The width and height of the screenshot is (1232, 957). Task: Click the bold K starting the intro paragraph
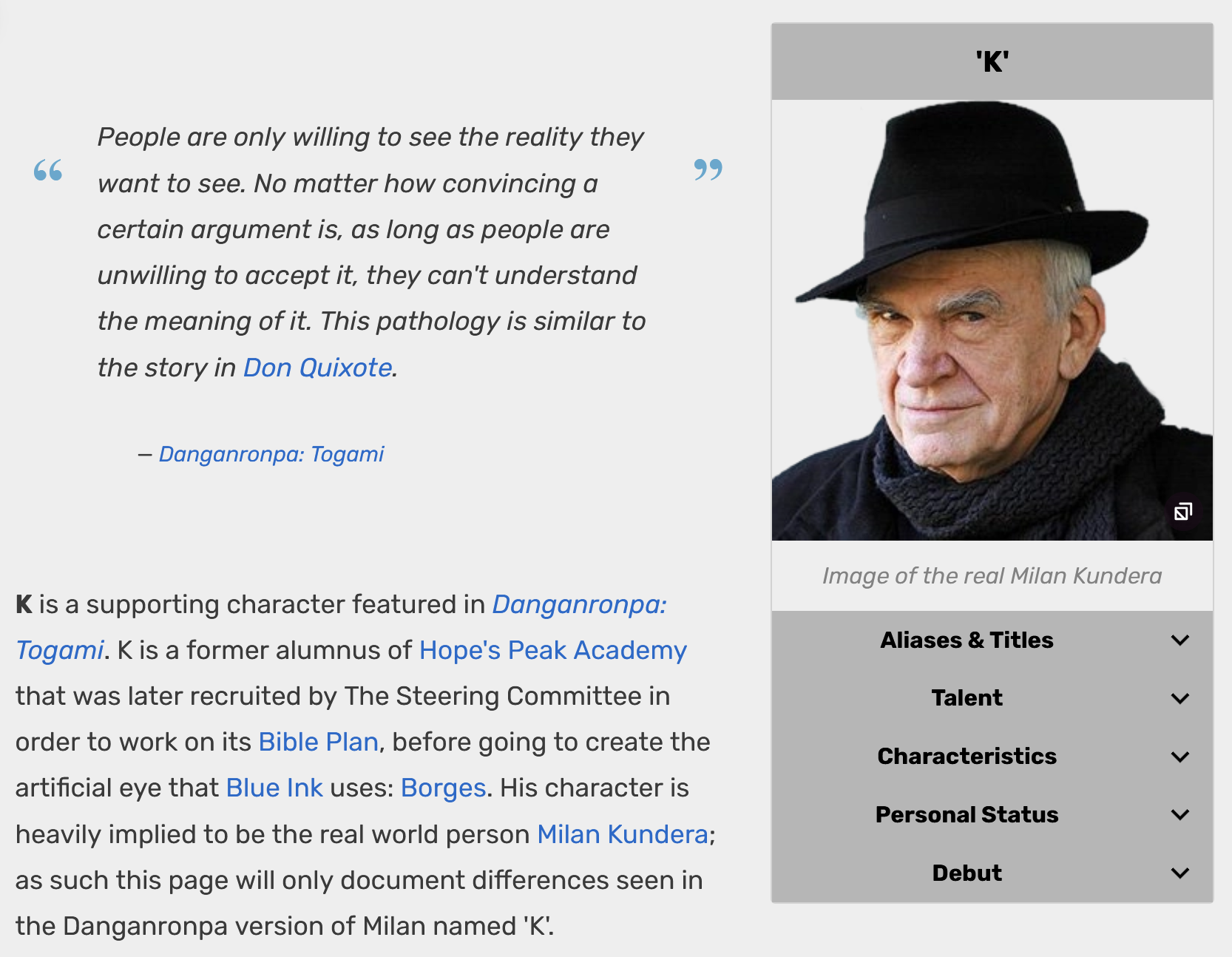point(24,605)
